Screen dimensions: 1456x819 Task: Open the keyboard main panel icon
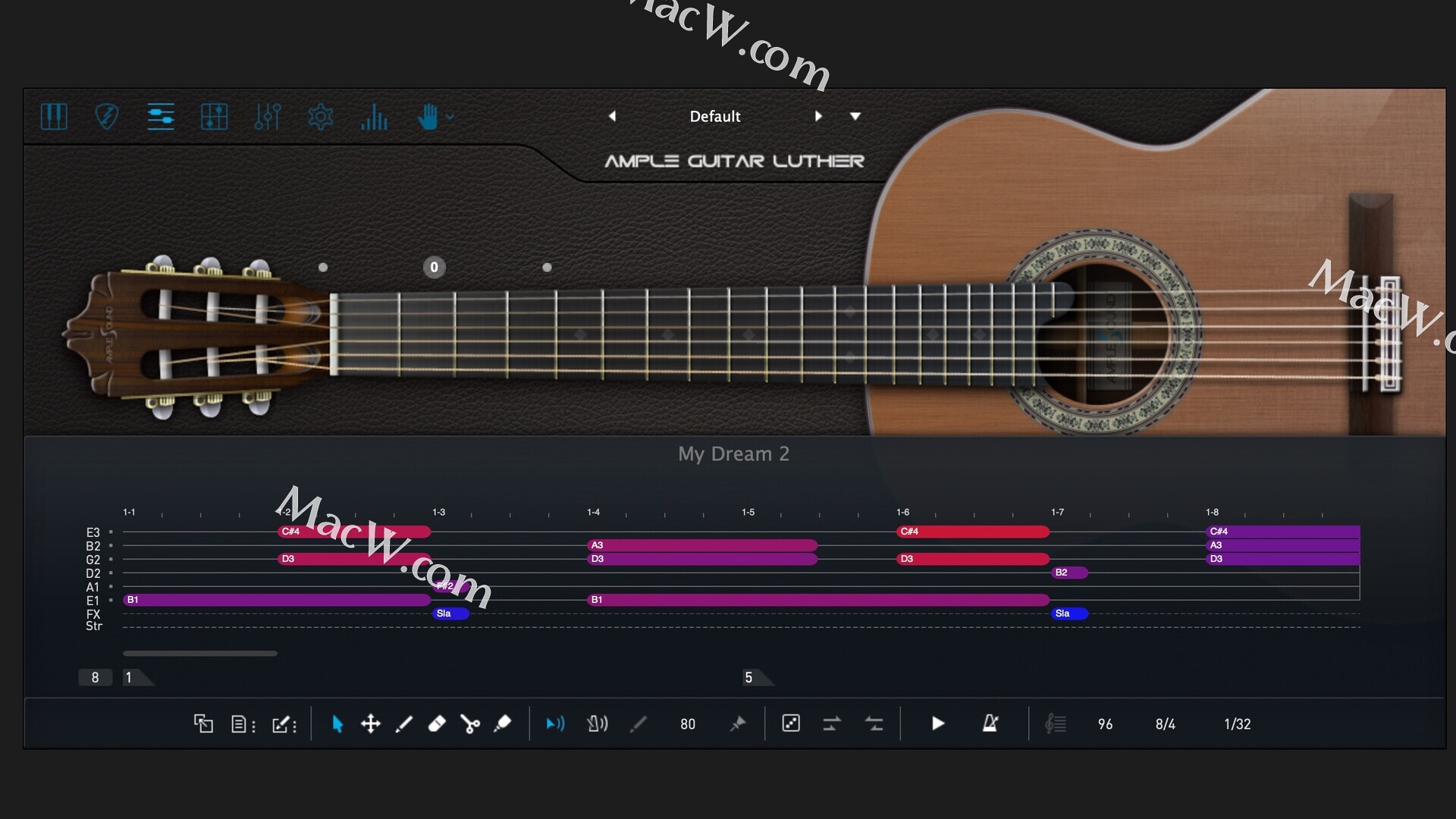[54, 117]
